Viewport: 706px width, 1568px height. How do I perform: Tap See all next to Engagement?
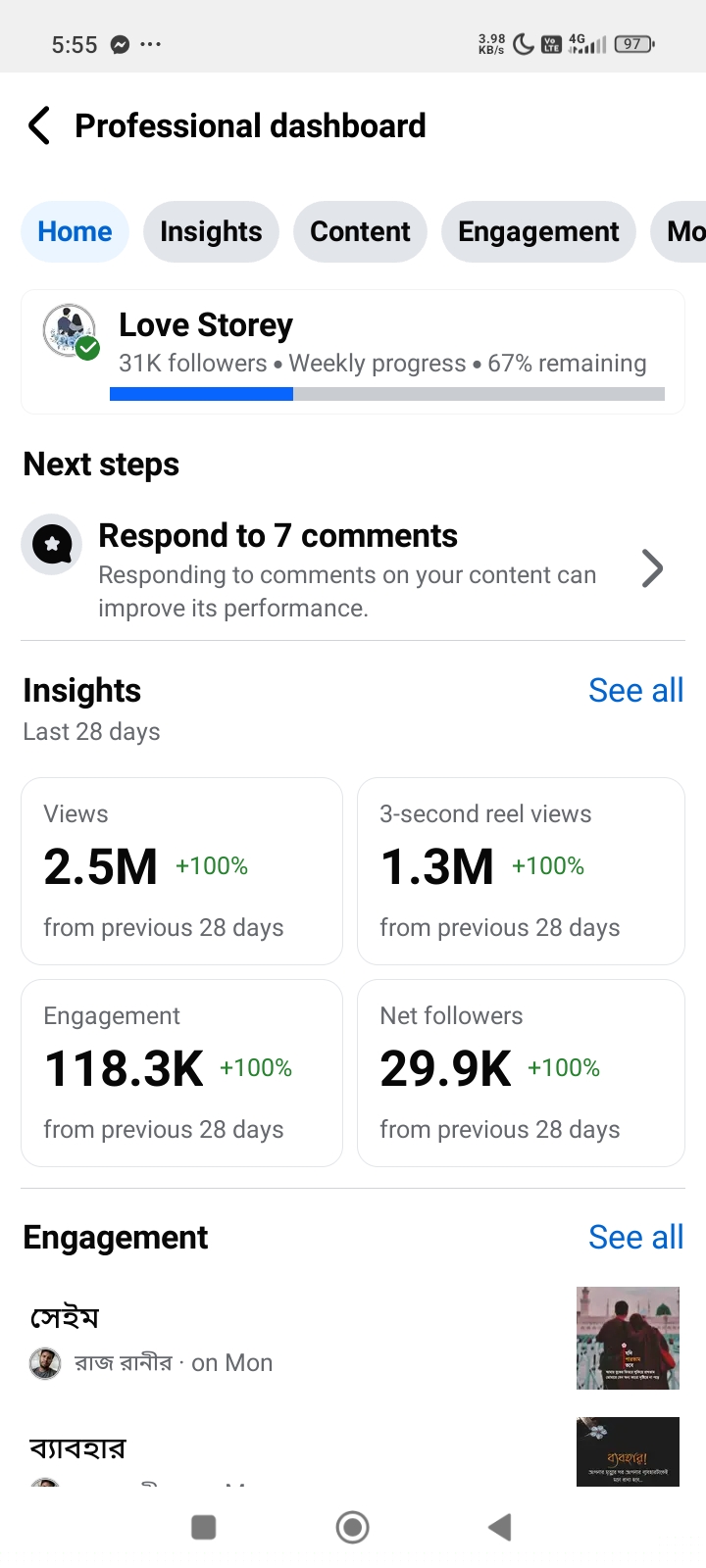[x=635, y=1238]
